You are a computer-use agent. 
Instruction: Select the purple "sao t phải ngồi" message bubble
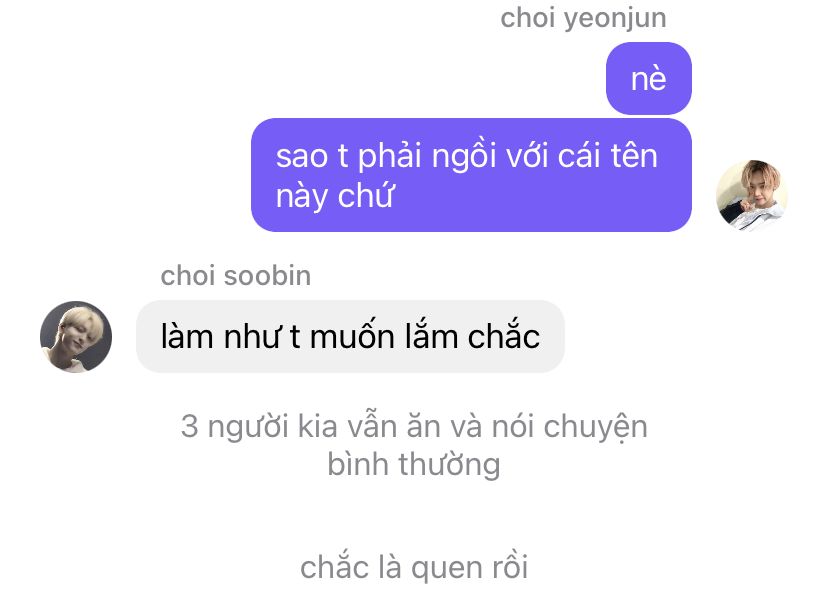coord(471,175)
